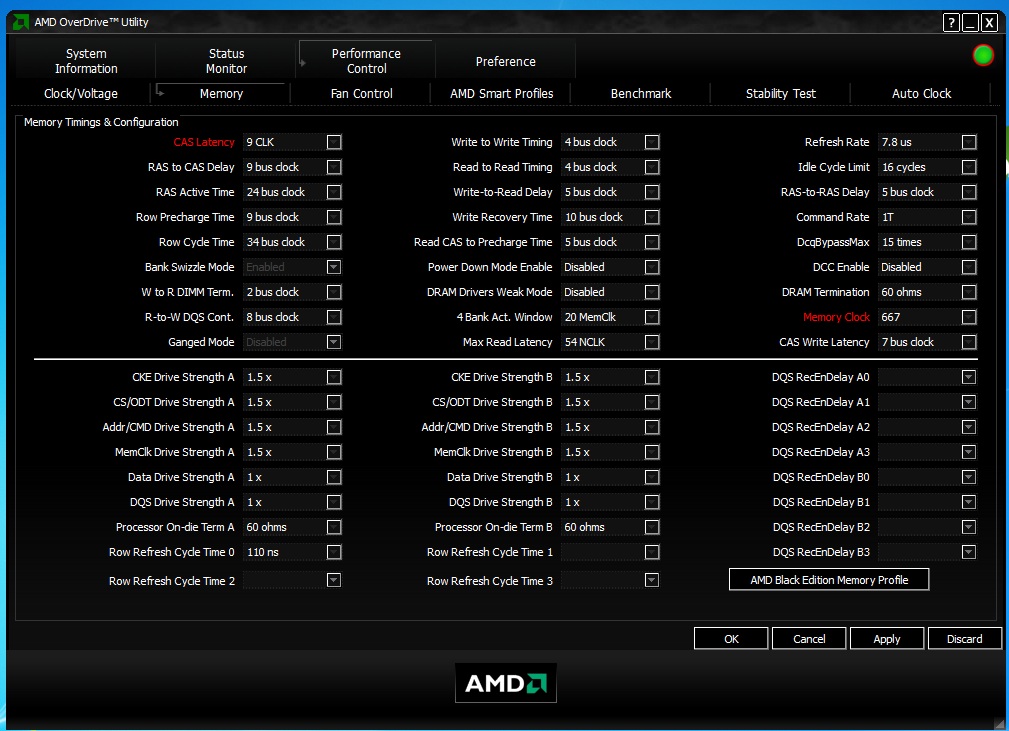1009x731 pixels.
Task: Open the DQS RecEnDelay B3 dropdown
Action: coord(969,552)
